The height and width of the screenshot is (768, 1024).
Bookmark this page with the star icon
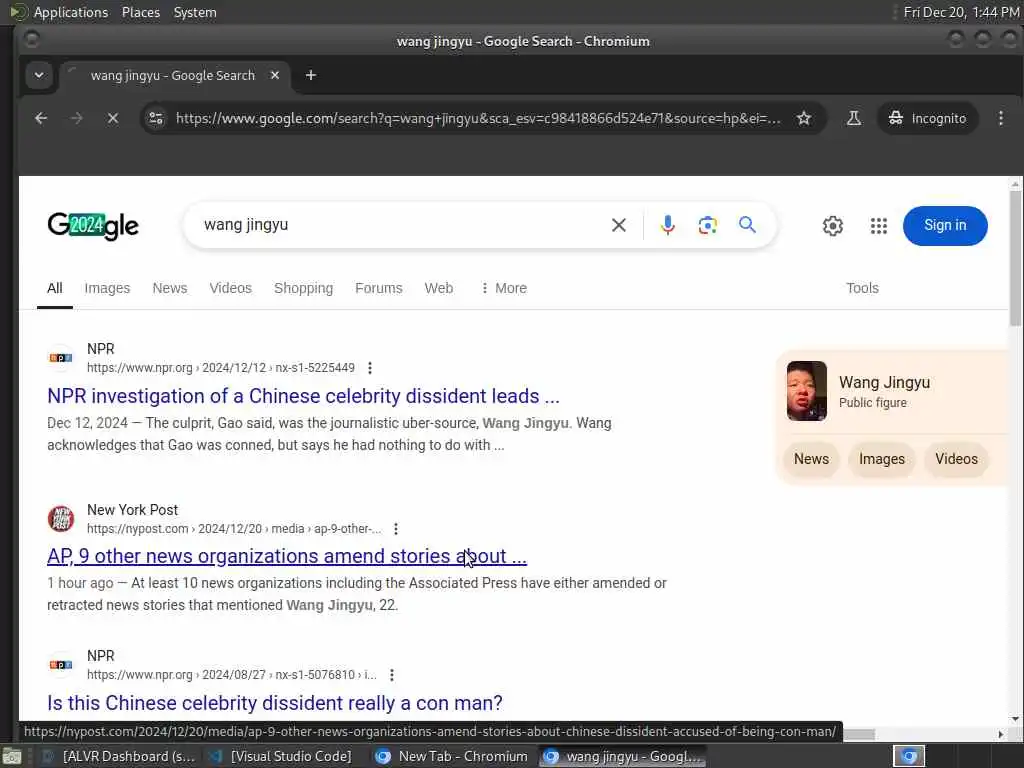click(x=804, y=118)
